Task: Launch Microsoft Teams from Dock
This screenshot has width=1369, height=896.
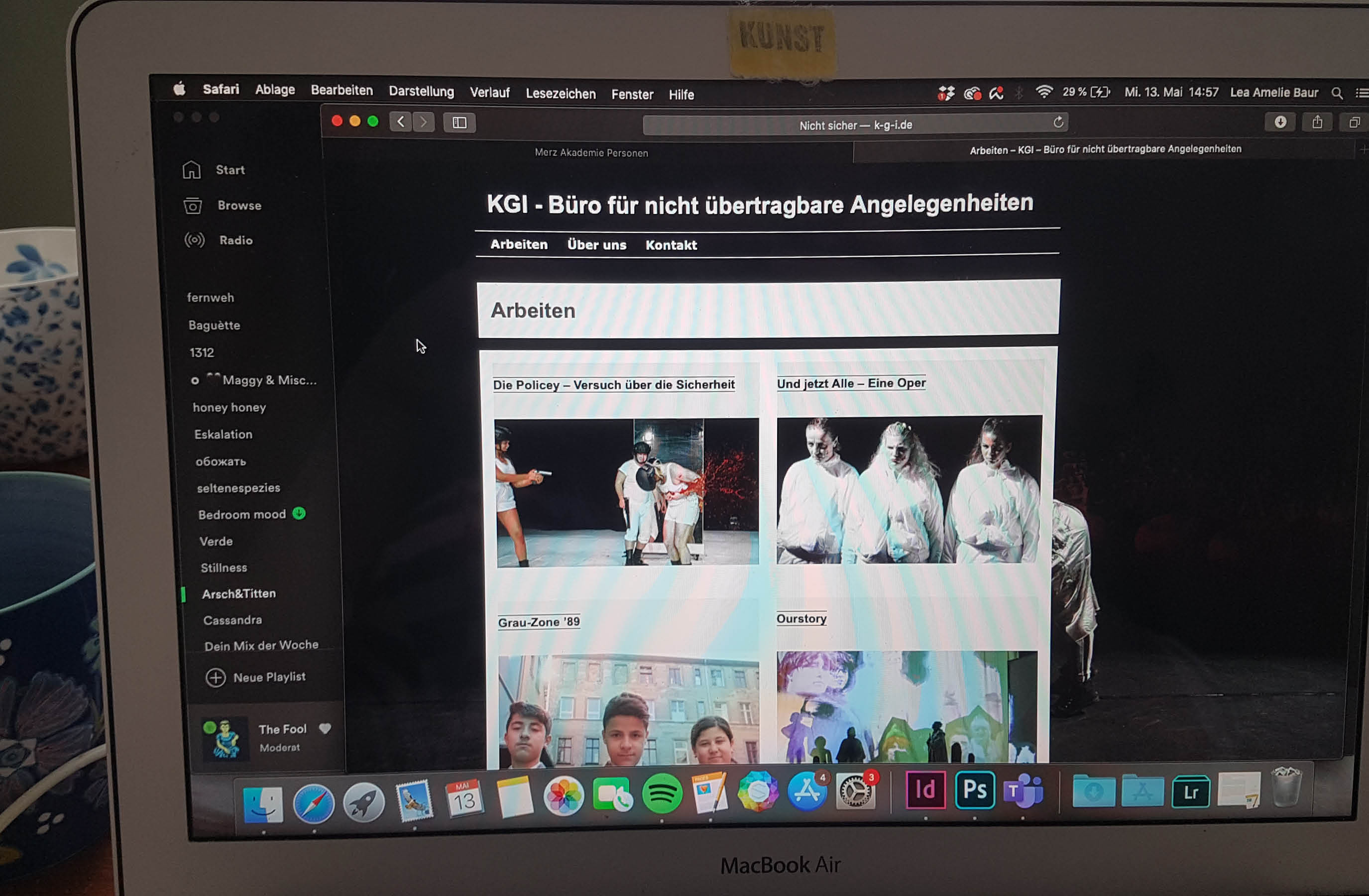Action: click(1023, 791)
